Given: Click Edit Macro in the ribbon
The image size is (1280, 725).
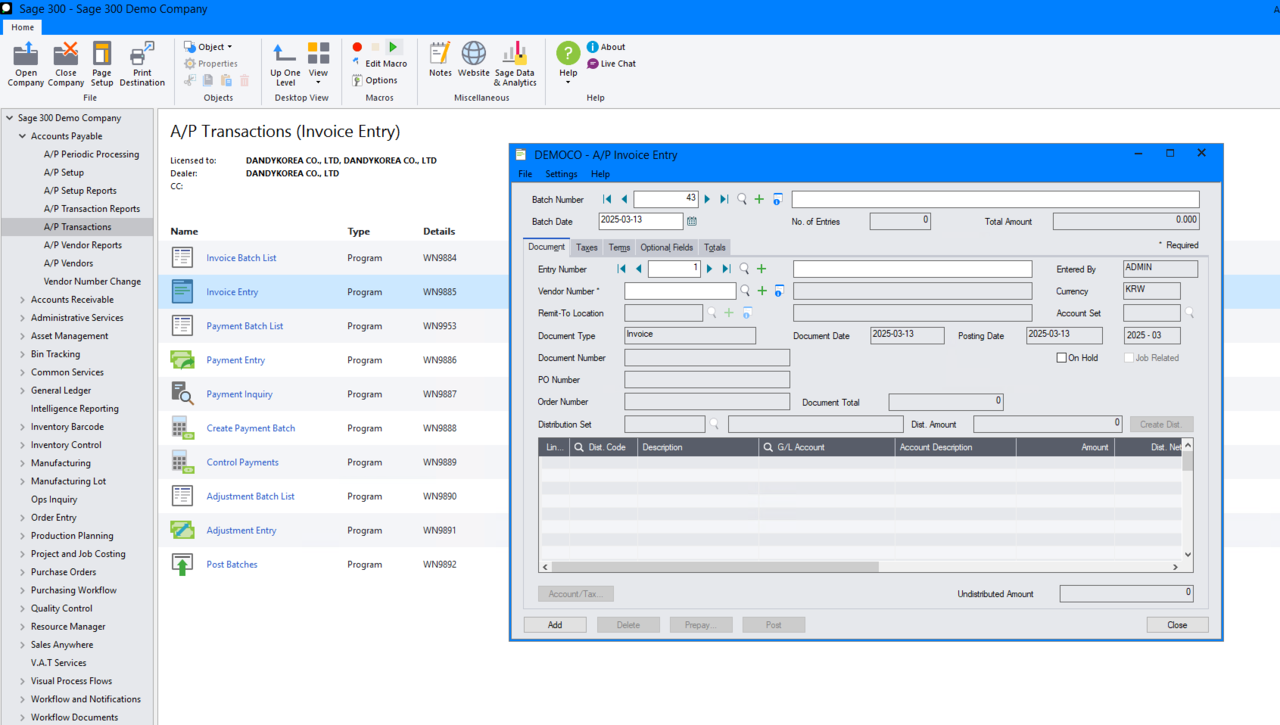Looking at the screenshot, I should pos(379,63).
